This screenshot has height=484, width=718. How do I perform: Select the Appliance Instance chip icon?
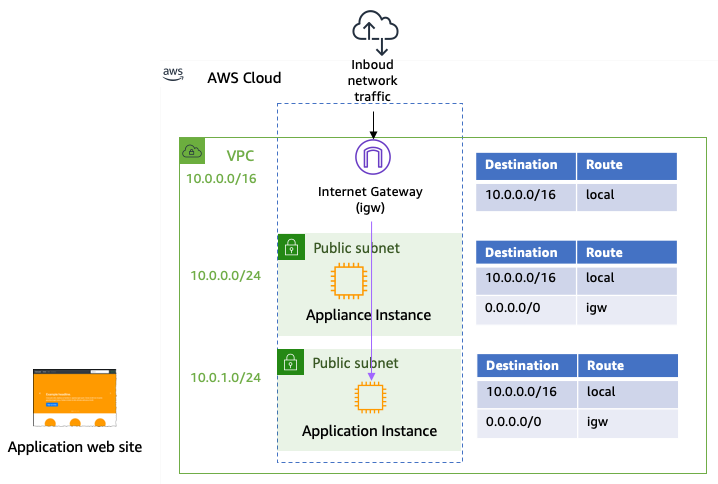click(x=349, y=281)
